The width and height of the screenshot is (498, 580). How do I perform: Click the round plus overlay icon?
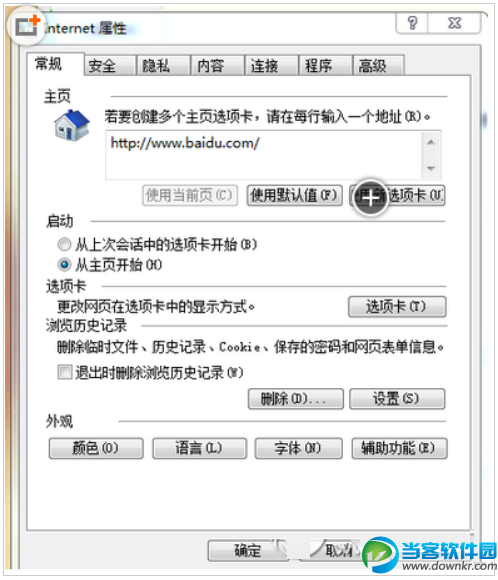click(370, 198)
